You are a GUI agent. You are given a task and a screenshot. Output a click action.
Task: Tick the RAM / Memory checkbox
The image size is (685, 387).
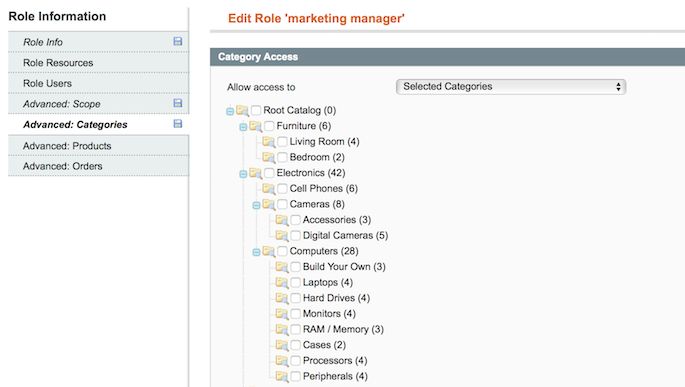pyautogui.click(x=295, y=329)
